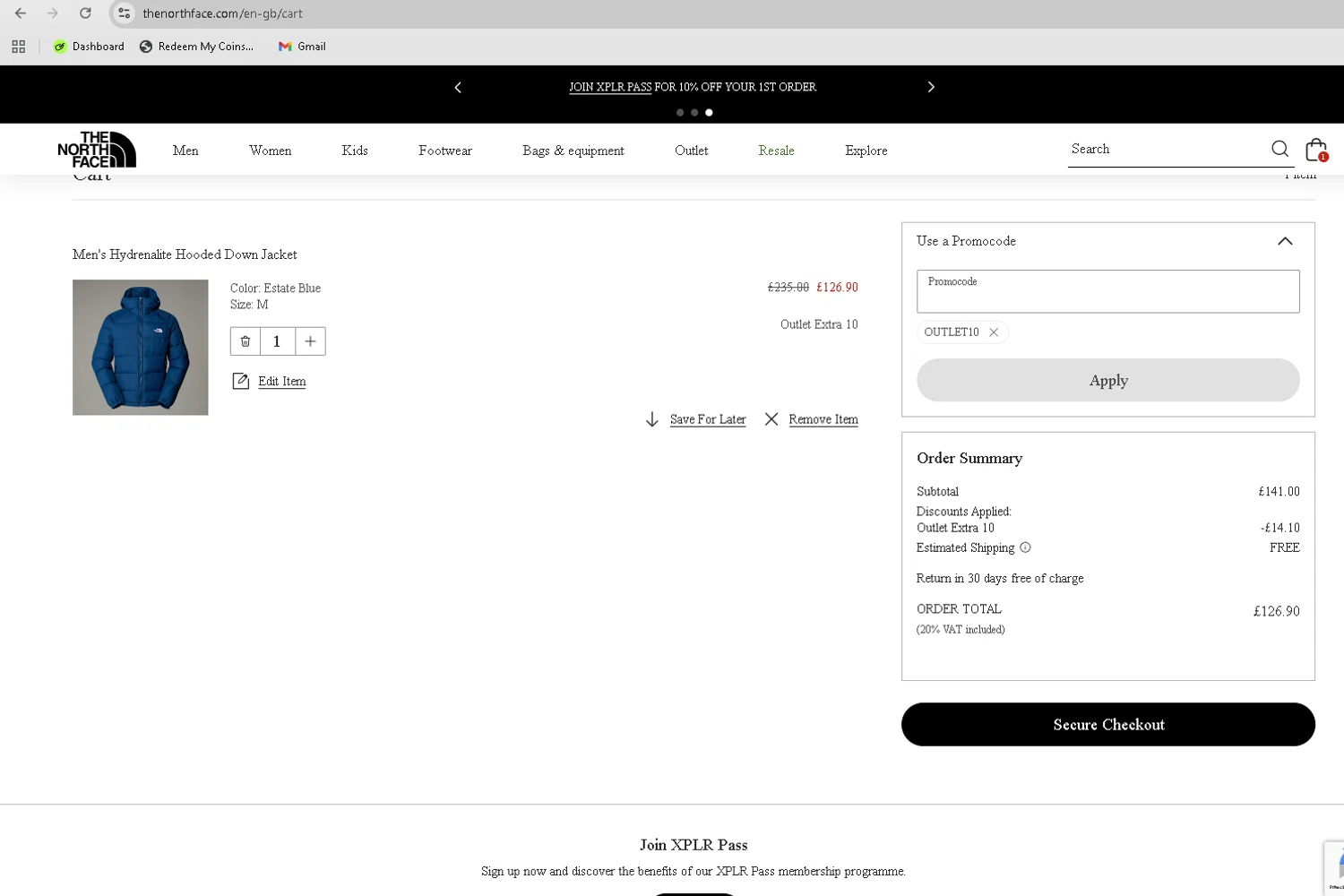Click the Save For Later link

708,419
